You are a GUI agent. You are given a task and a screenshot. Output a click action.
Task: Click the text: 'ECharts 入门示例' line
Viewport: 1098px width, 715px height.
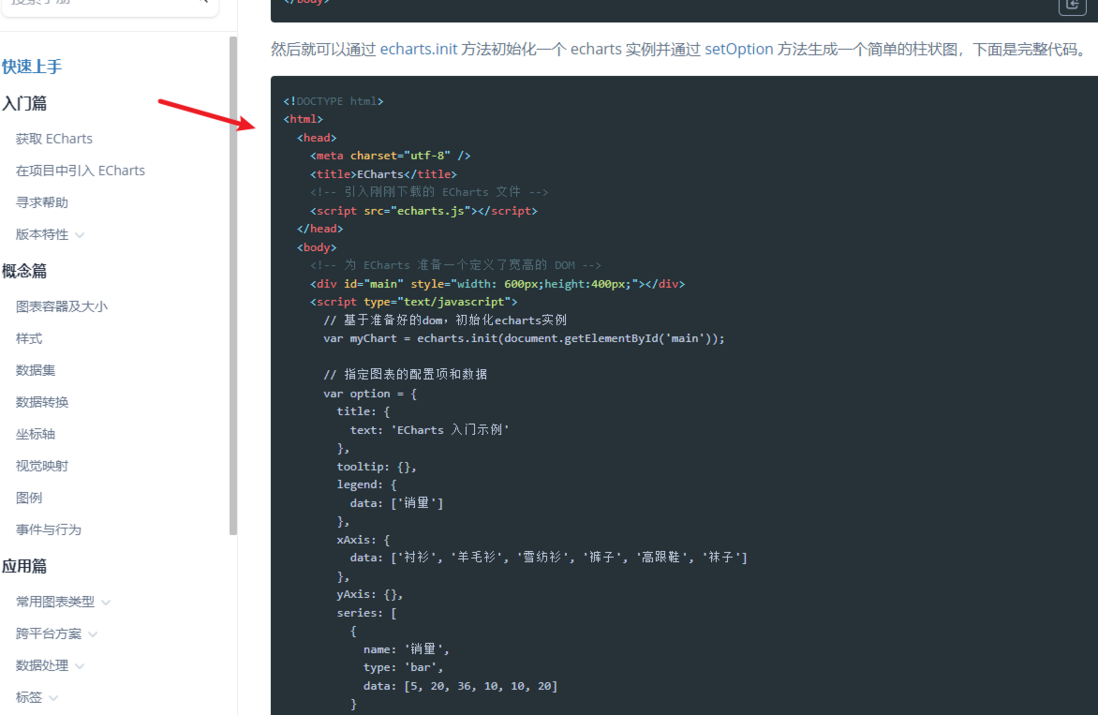[x=429, y=430]
